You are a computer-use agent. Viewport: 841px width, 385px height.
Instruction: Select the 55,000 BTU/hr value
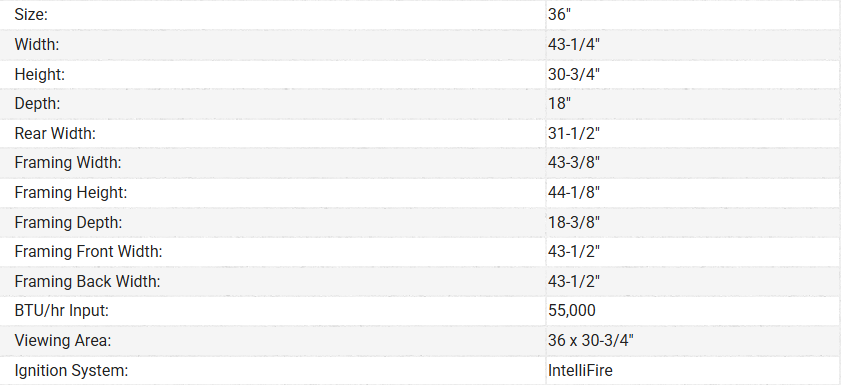(572, 310)
